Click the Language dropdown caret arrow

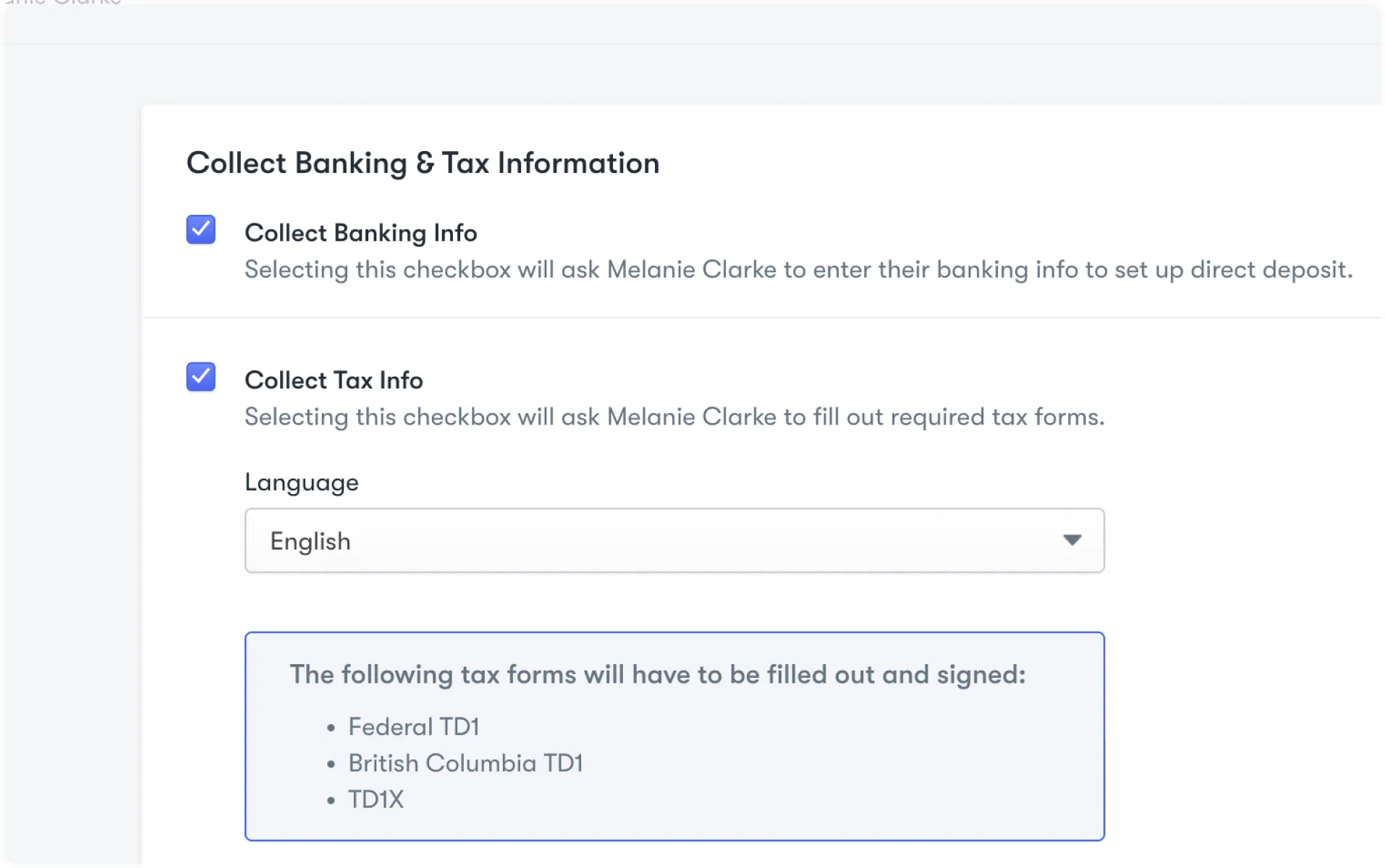1072,540
